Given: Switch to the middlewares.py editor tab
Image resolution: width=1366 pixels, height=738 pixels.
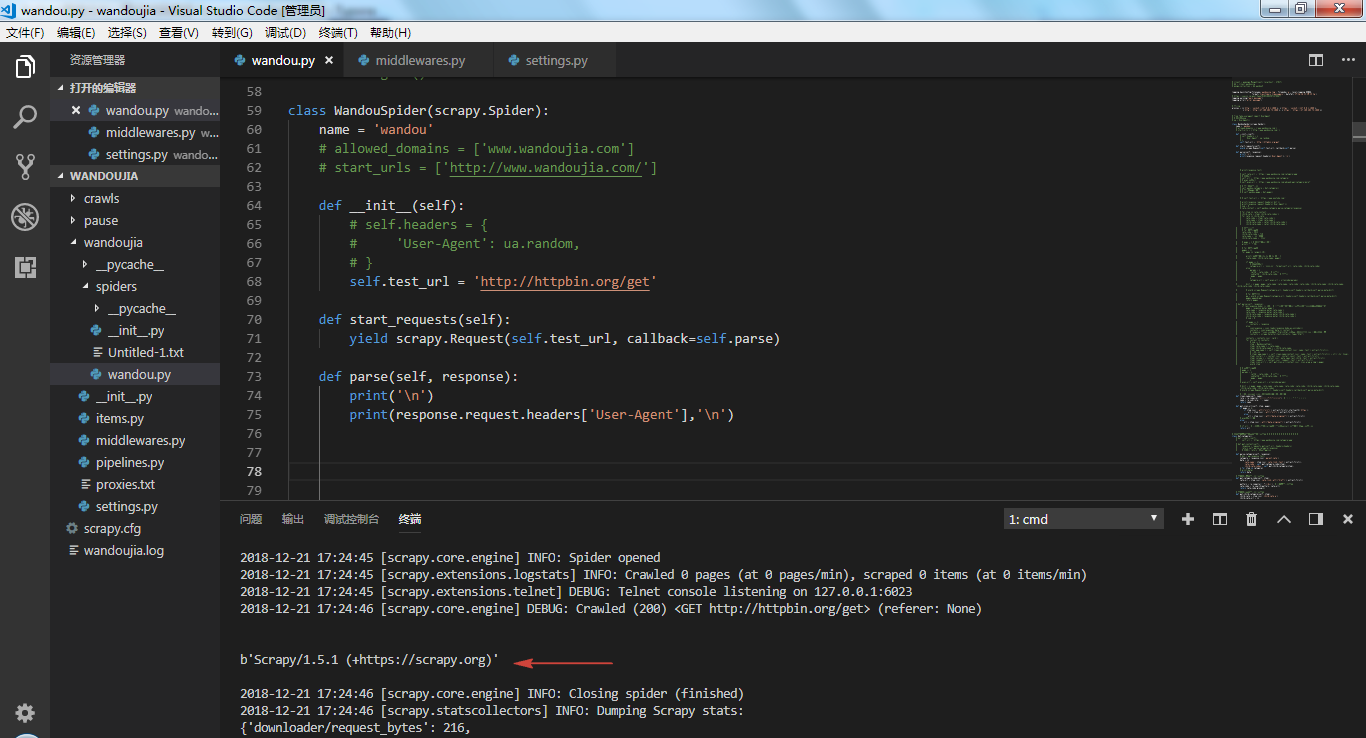Looking at the screenshot, I should [x=419, y=60].
